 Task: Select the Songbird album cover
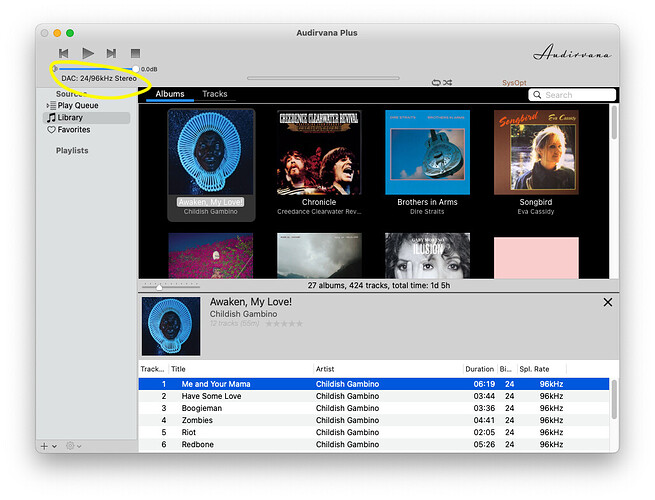(x=536, y=152)
